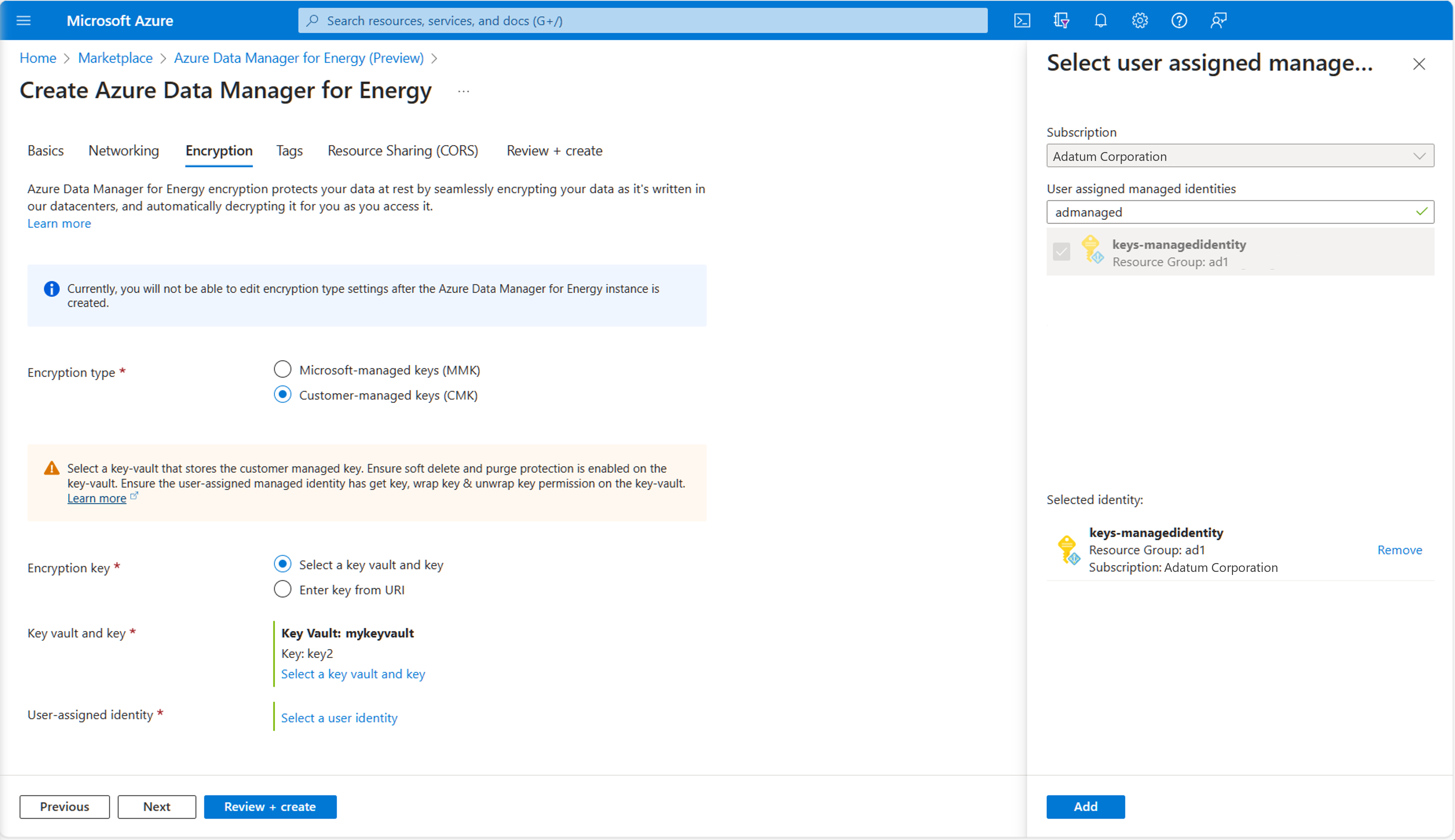This screenshot has height=840, width=1455.
Task: Open the feedback icon in the top bar
Action: (1218, 20)
